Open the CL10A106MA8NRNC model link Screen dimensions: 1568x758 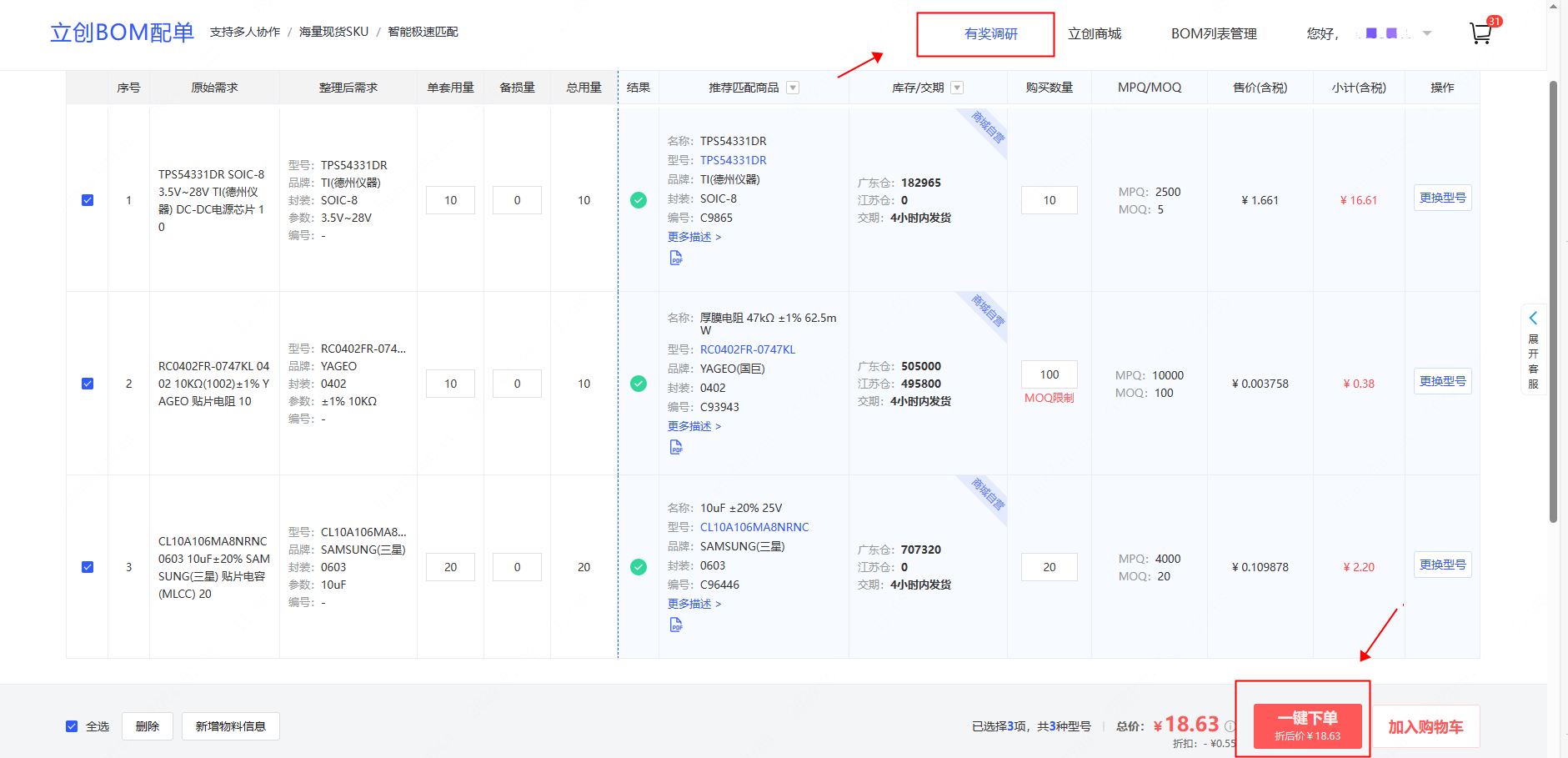tap(754, 527)
